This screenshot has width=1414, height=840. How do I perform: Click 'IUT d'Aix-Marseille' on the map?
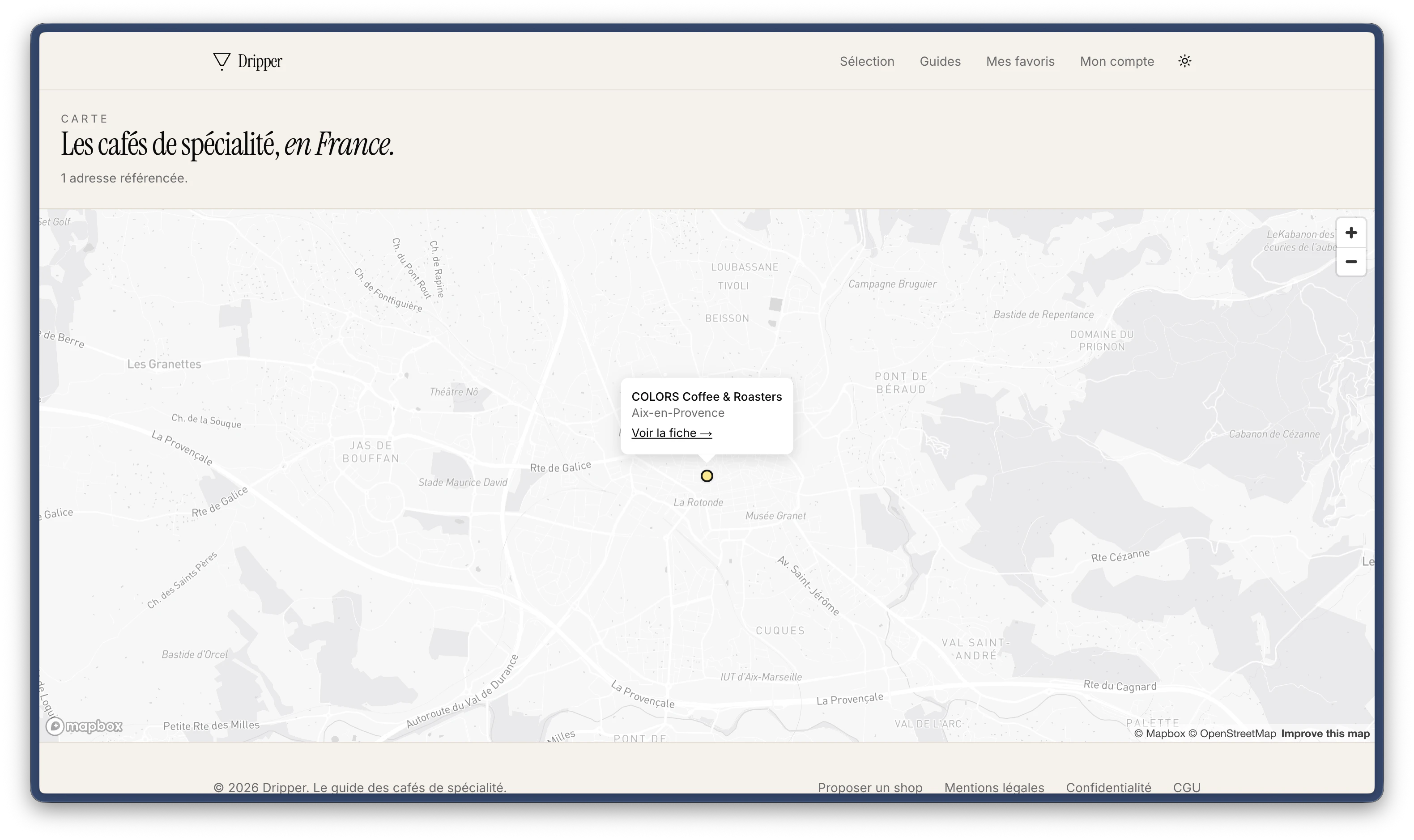(761, 677)
